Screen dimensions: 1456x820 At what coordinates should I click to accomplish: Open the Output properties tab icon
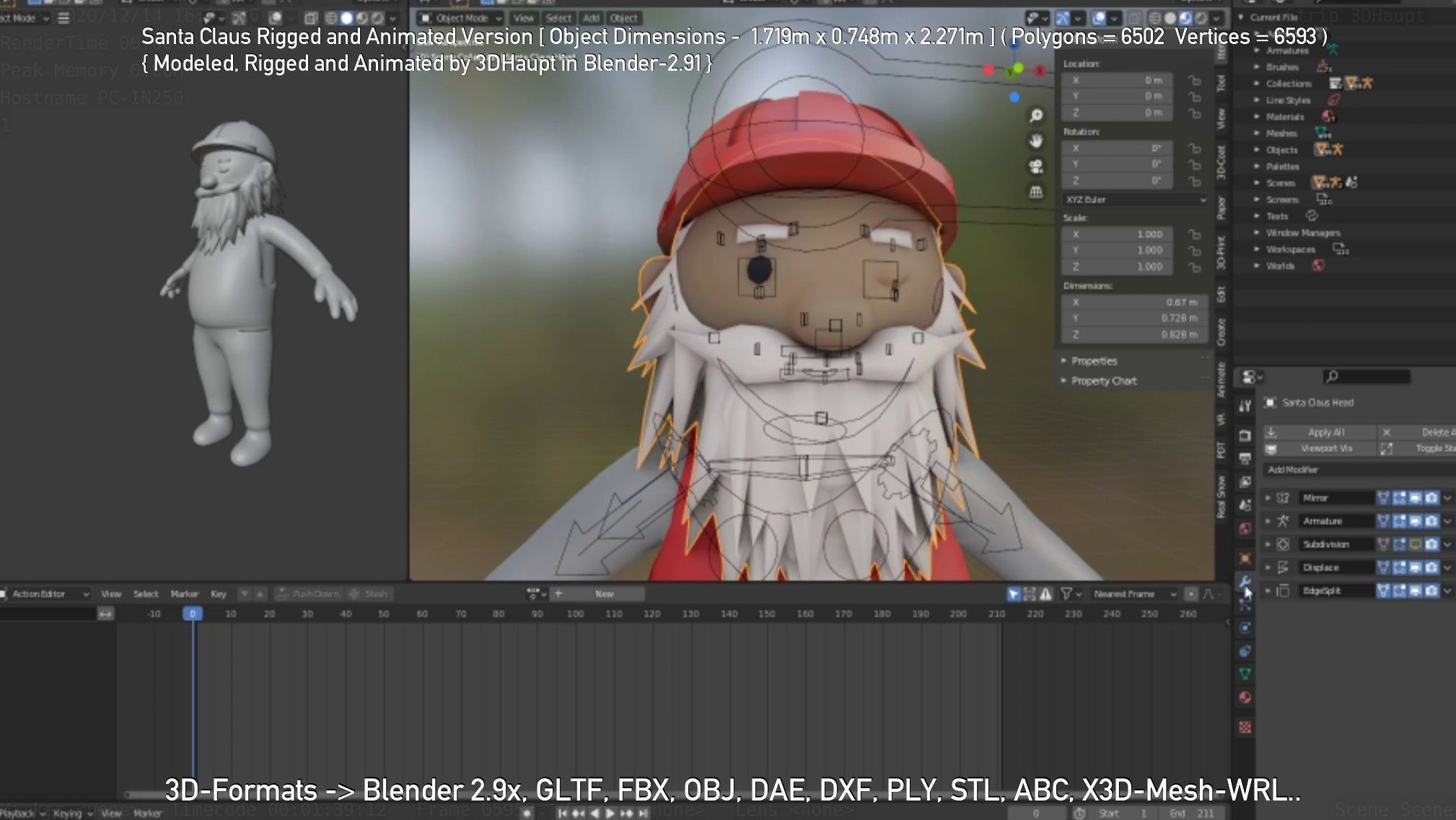point(1245,458)
